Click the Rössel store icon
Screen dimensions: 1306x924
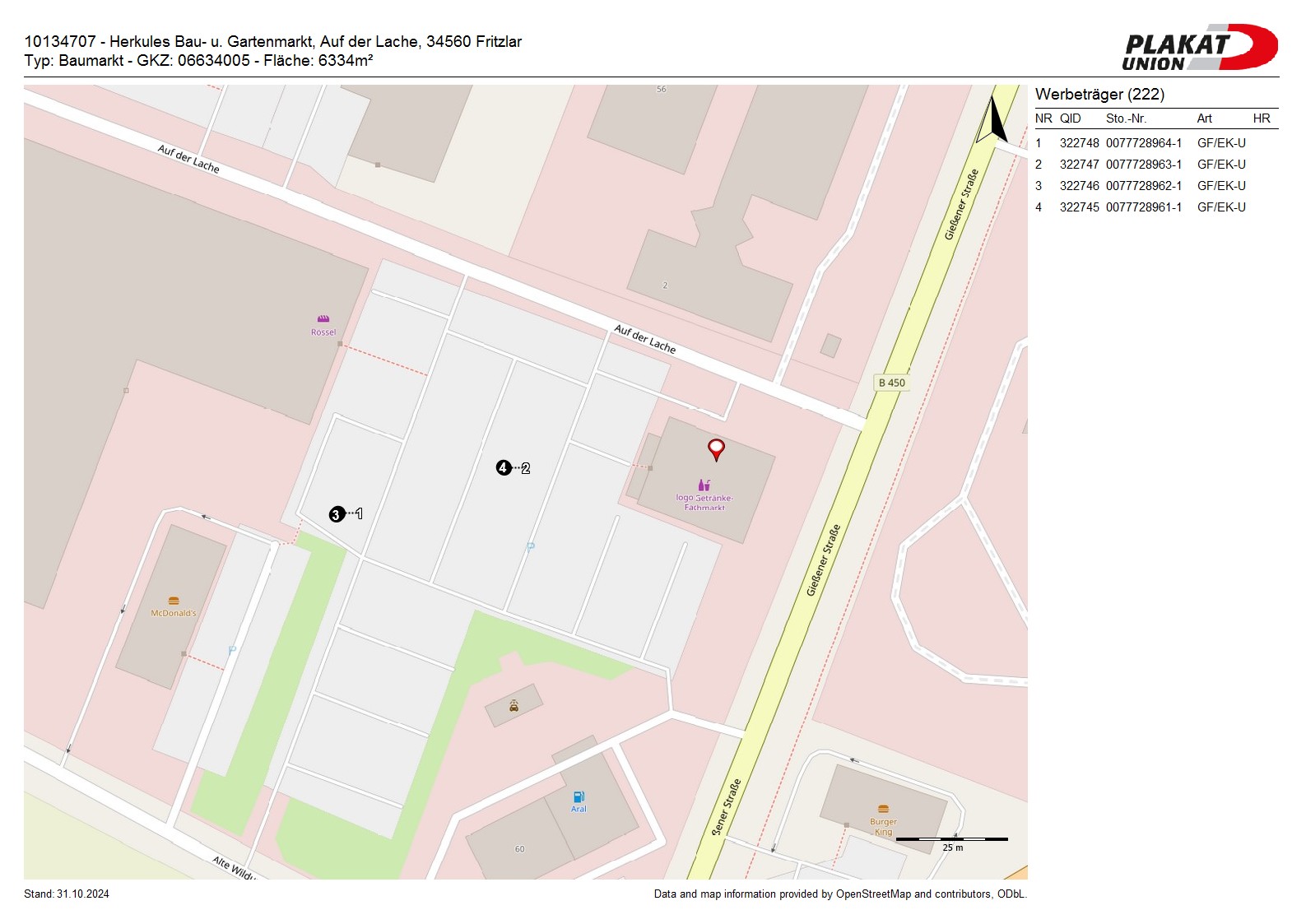323,319
